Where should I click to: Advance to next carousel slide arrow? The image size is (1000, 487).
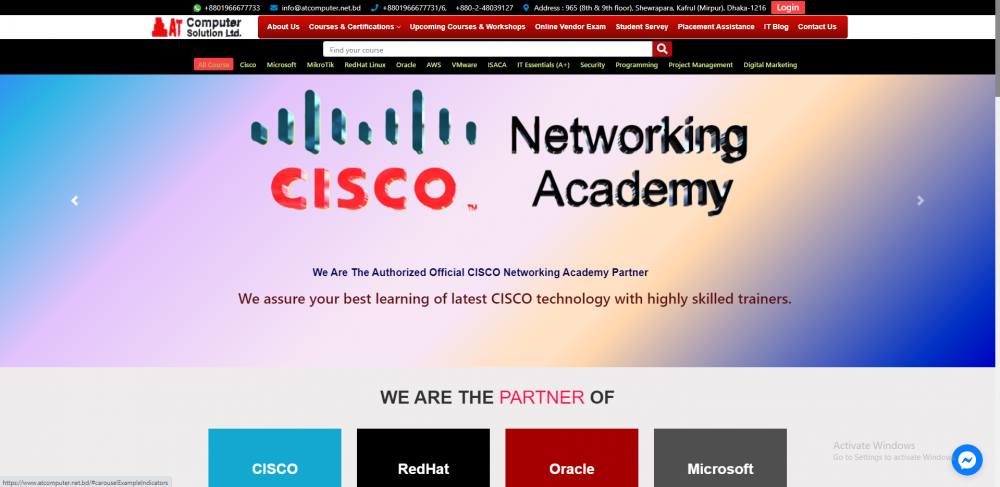[920, 200]
